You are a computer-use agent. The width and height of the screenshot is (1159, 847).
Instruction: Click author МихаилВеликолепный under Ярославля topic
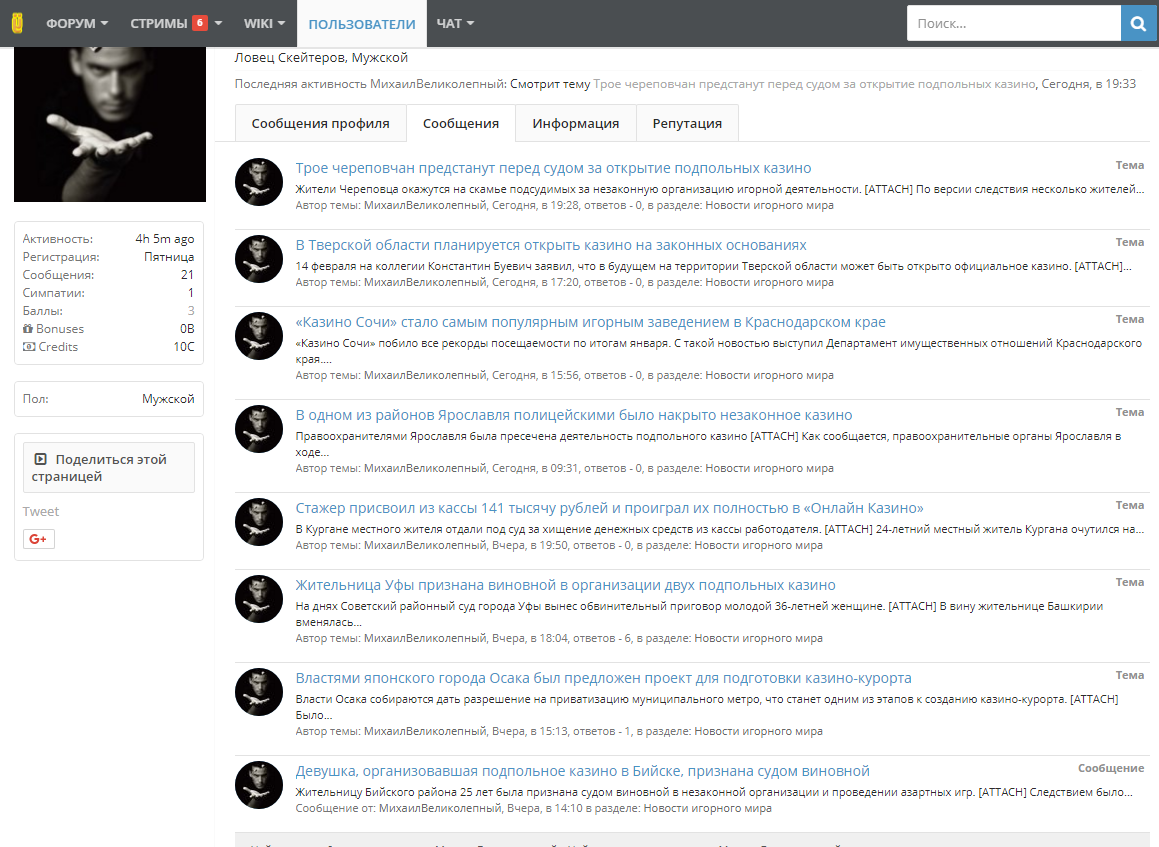[x=425, y=469]
